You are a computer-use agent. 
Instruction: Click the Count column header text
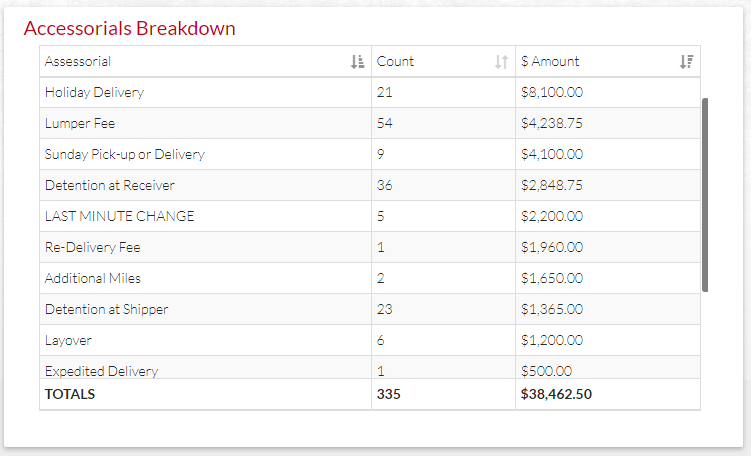coord(395,61)
